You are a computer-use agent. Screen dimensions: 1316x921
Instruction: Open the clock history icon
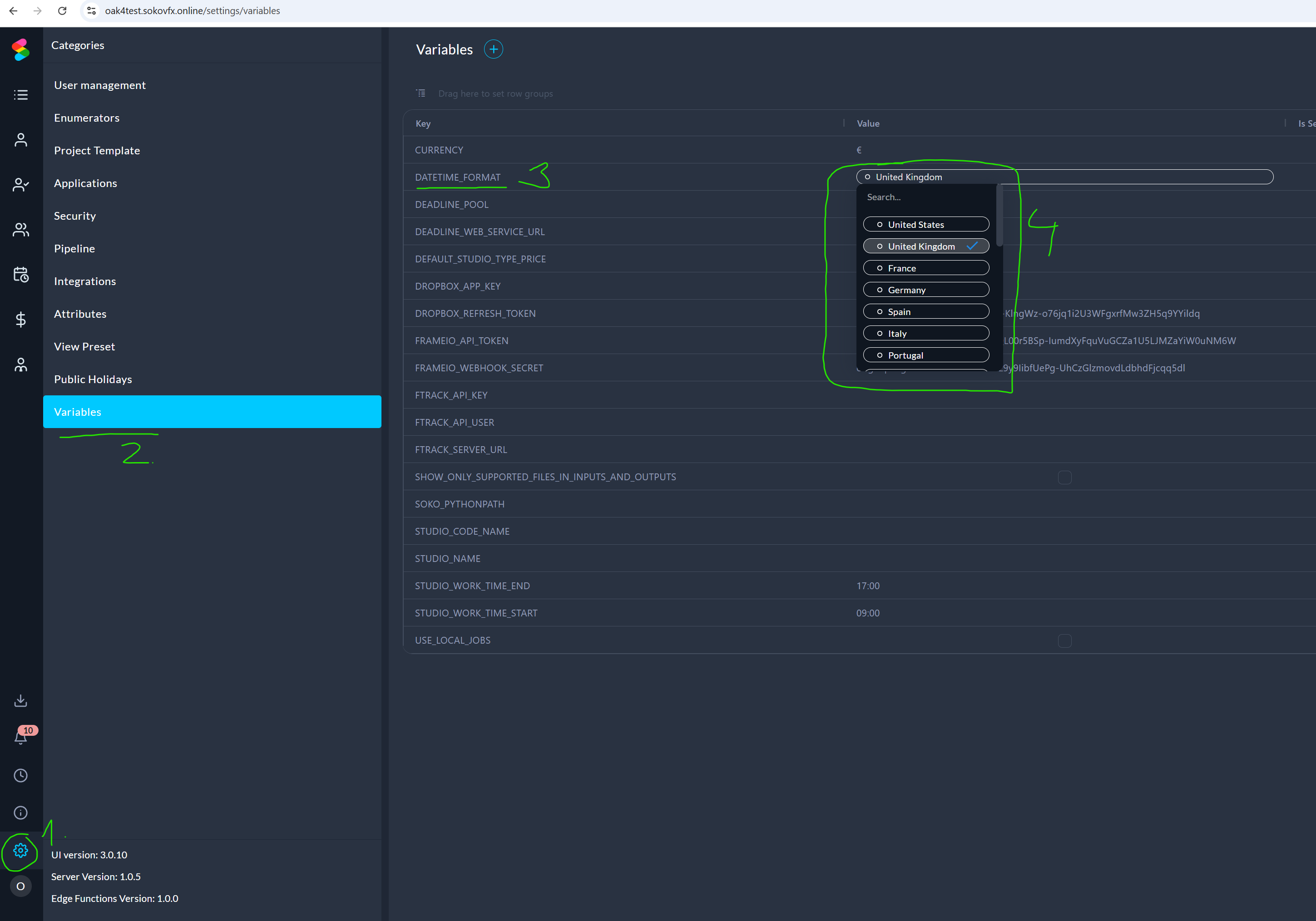click(20, 775)
